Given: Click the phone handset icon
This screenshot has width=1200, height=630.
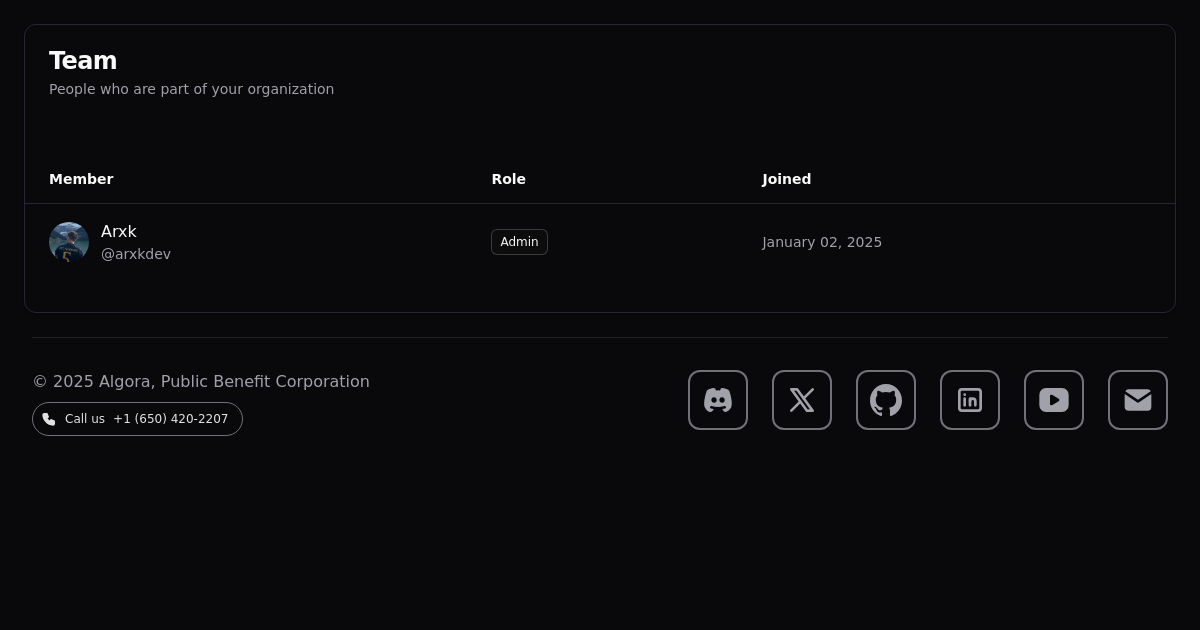Looking at the screenshot, I should (x=49, y=419).
